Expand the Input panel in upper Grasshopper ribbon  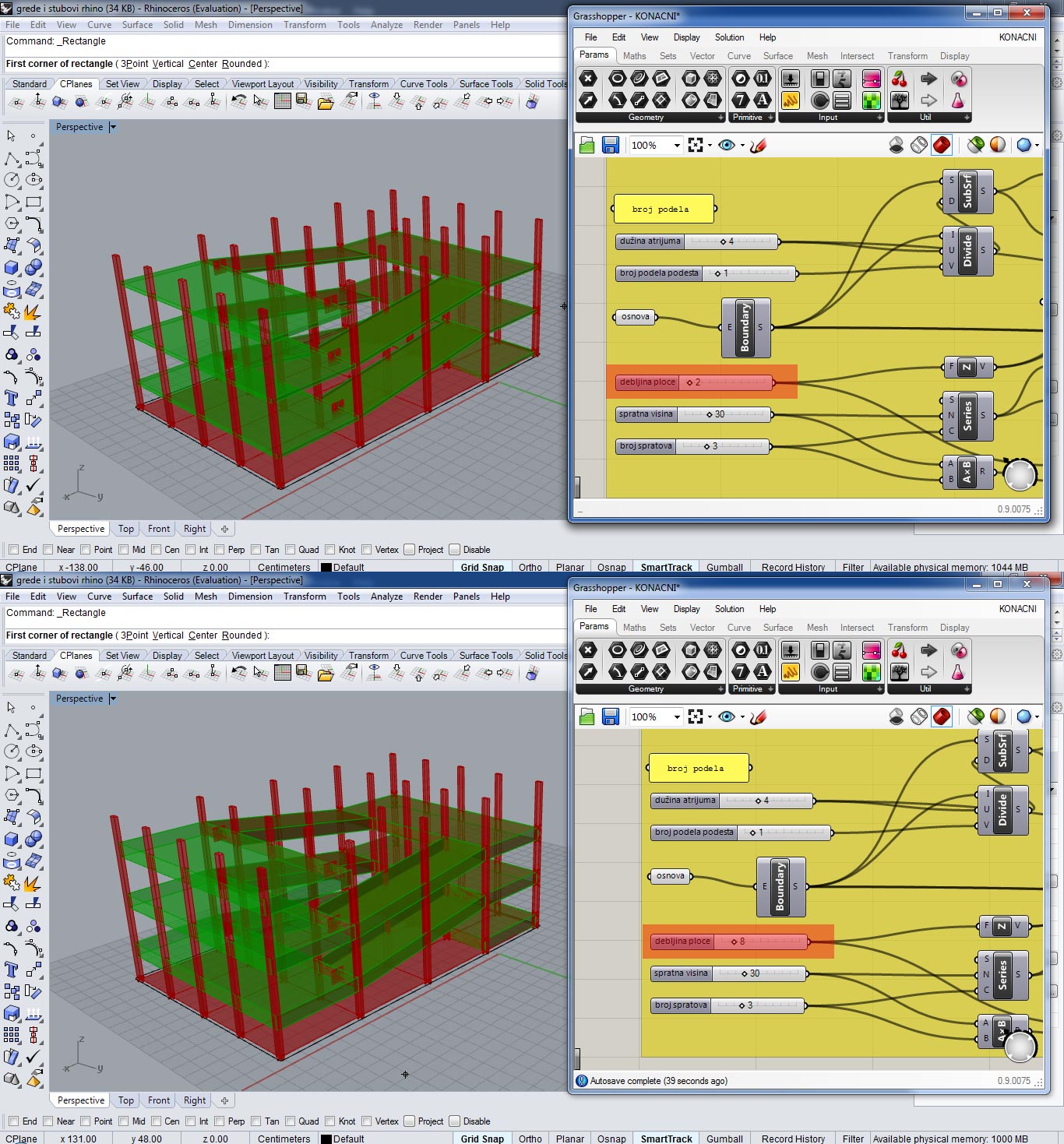pyautogui.click(x=879, y=118)
